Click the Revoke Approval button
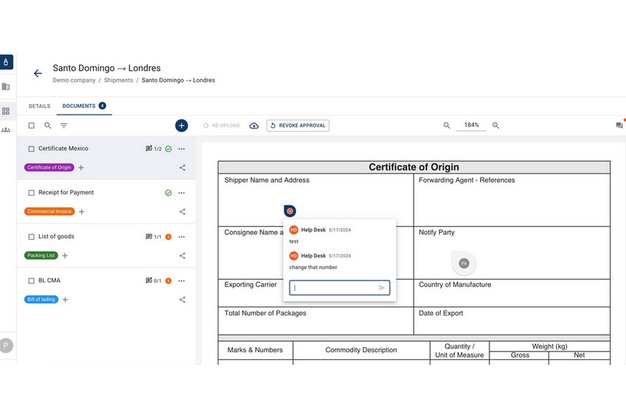Screen dimensions: 626x417 click(298, 126)
